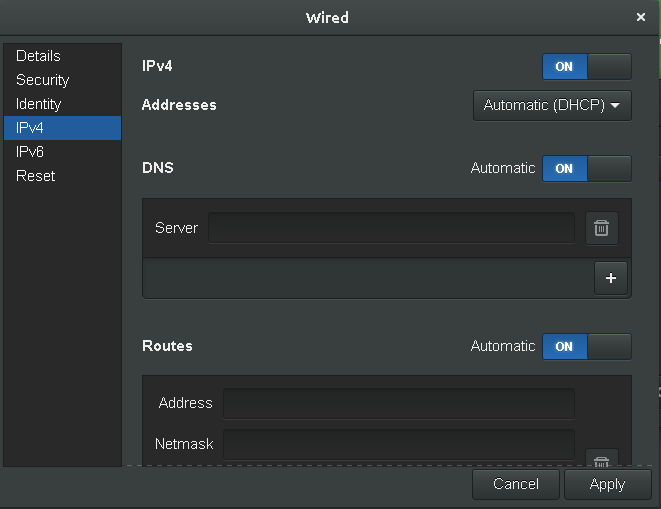Screen dimensions: 661x509
Task: Open the Details section
Action: pos(38,56)
